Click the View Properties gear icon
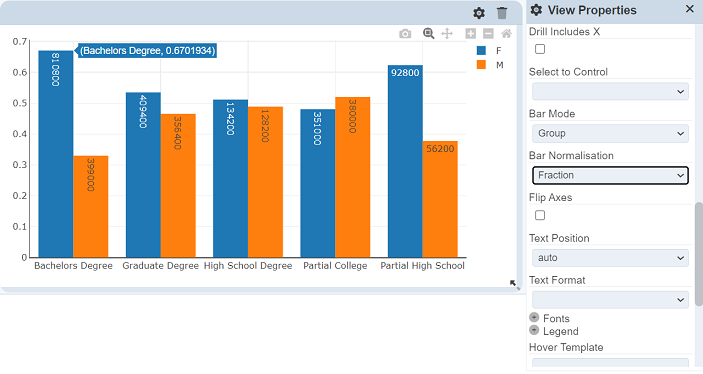 point(536,10)
